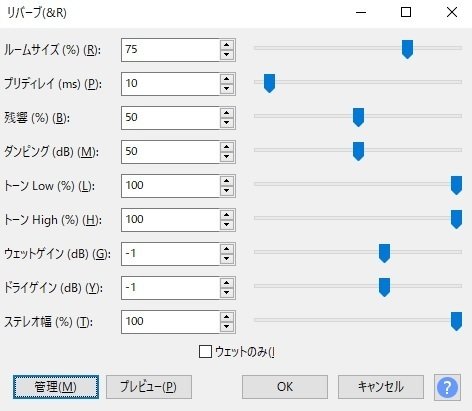Click the 残響 slider handle
This screenshot has width=472, height=411.
[x=358, y=117]
